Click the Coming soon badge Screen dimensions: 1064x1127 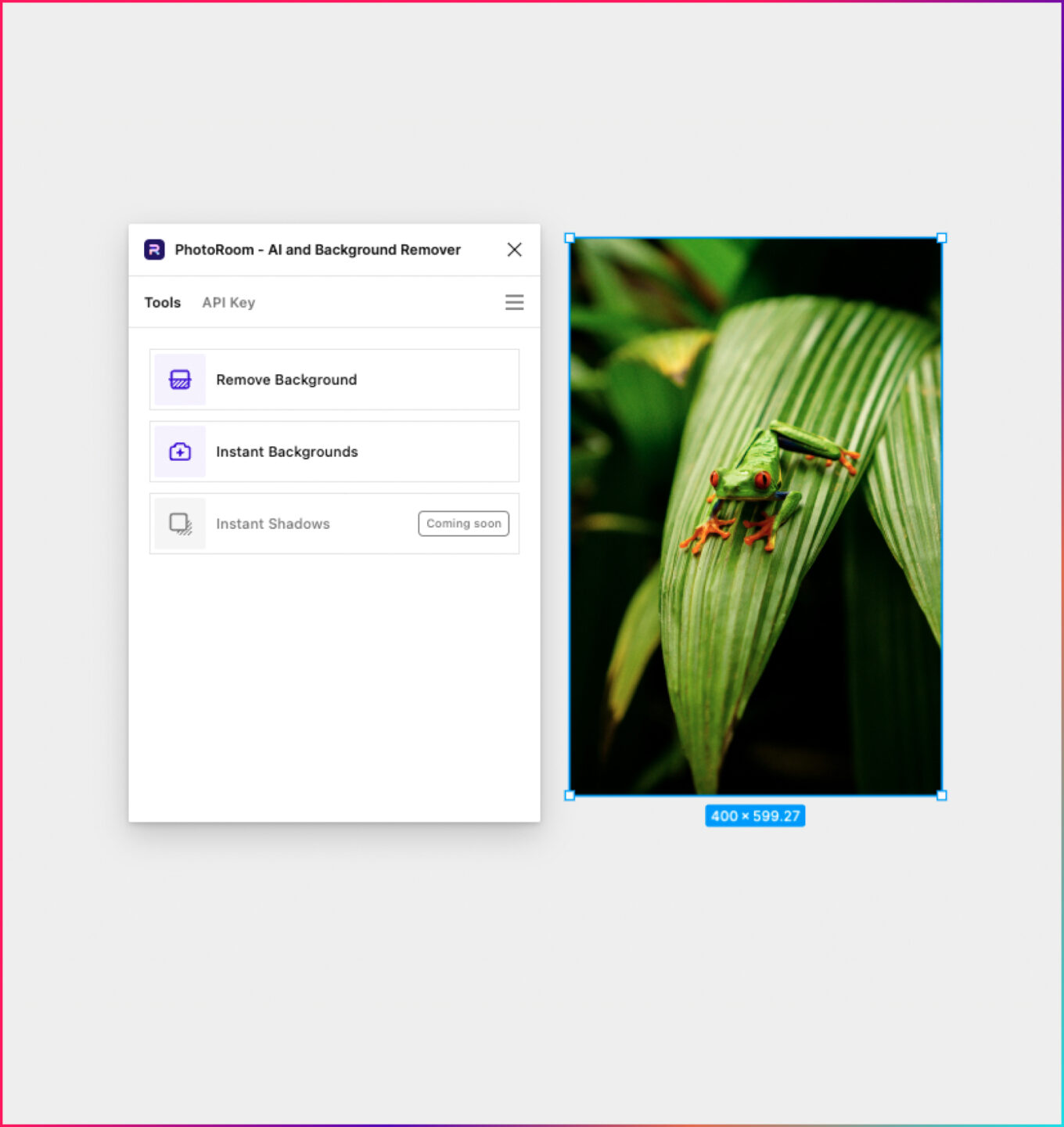(x=463, y=524)
